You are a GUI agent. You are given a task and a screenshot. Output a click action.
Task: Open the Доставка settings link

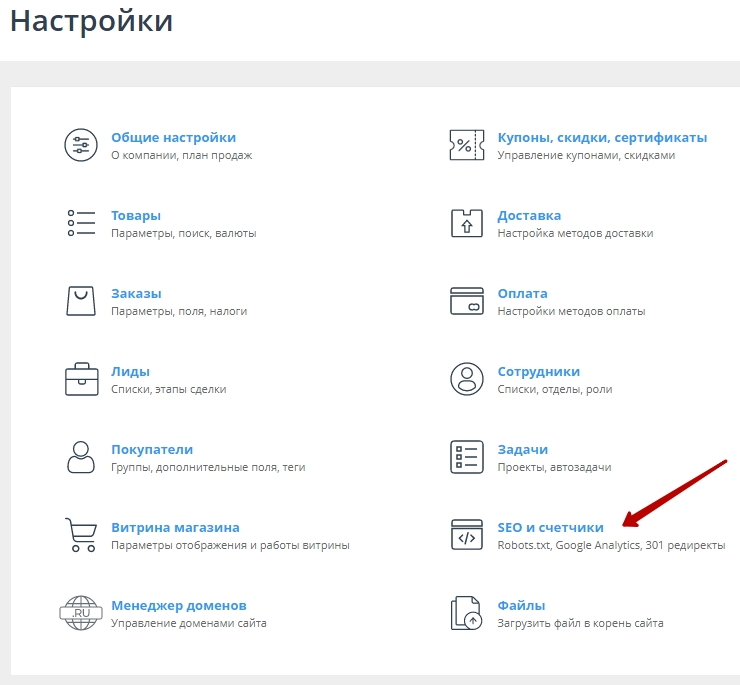pos(529,215)
